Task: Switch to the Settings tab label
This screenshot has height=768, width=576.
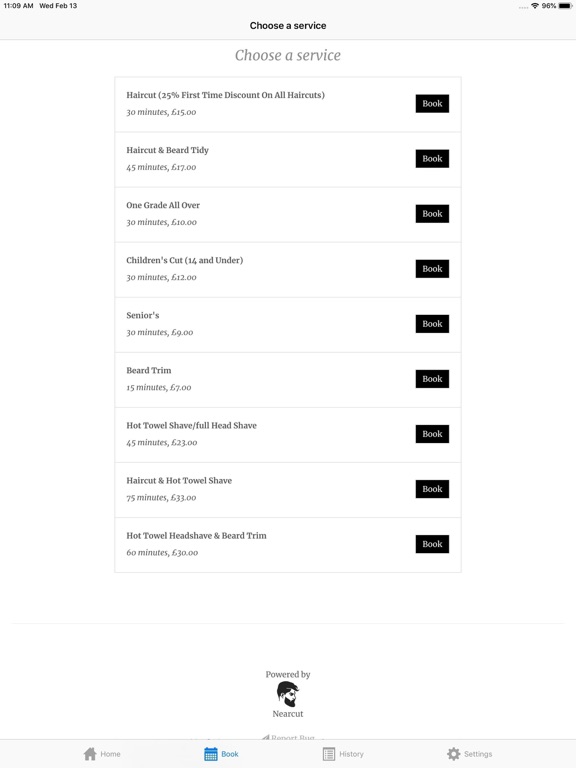Action: (x=478, y=754)
